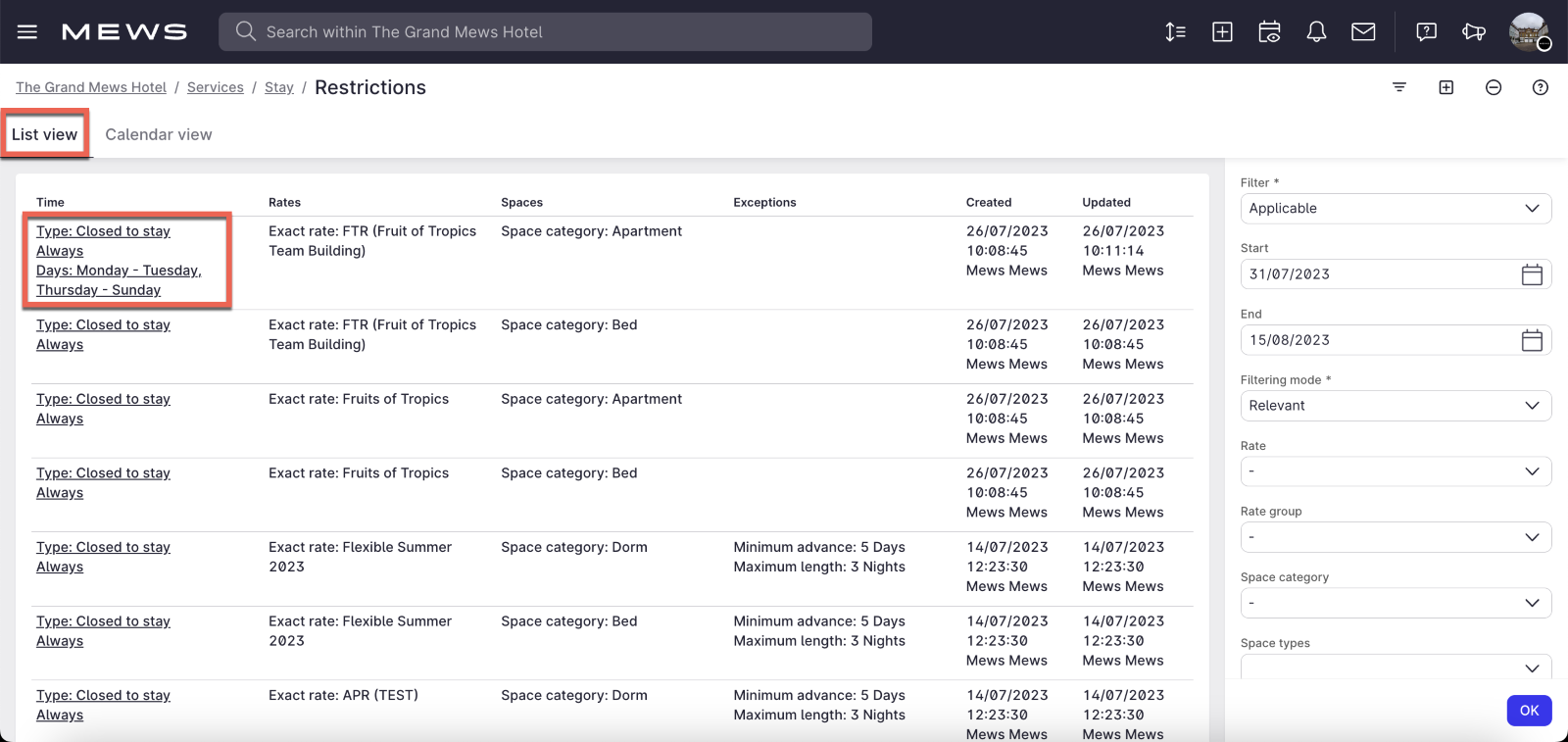Viewport: 1568px width, 742px height.
Task: Open the help question mark circle icon
Action: (1541, 87)
